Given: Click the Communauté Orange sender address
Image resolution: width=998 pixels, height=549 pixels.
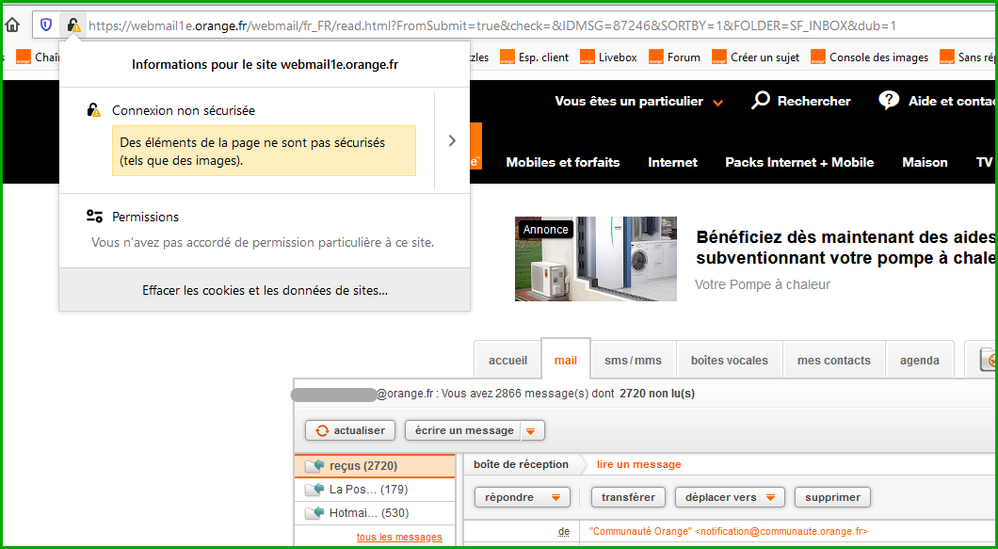Looking at the screenshot, I should click(728, 531).
